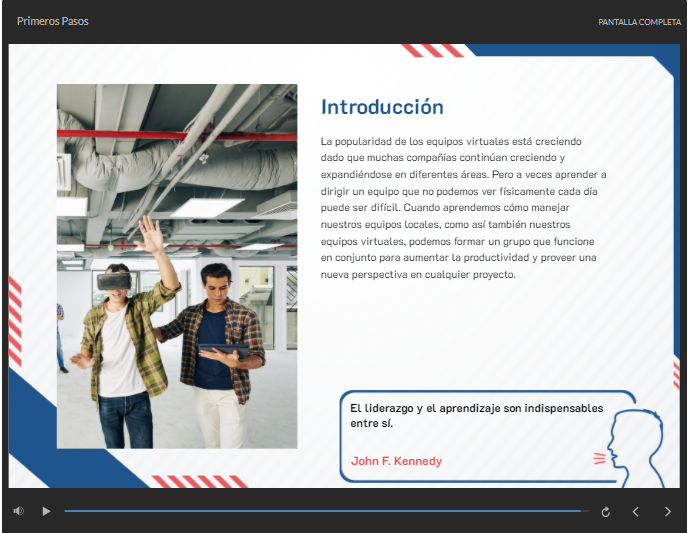Click the quote about liderazgo y aprendizaje
The height and width of the screenshot is (533, 688).
click(x=477, y=415)
